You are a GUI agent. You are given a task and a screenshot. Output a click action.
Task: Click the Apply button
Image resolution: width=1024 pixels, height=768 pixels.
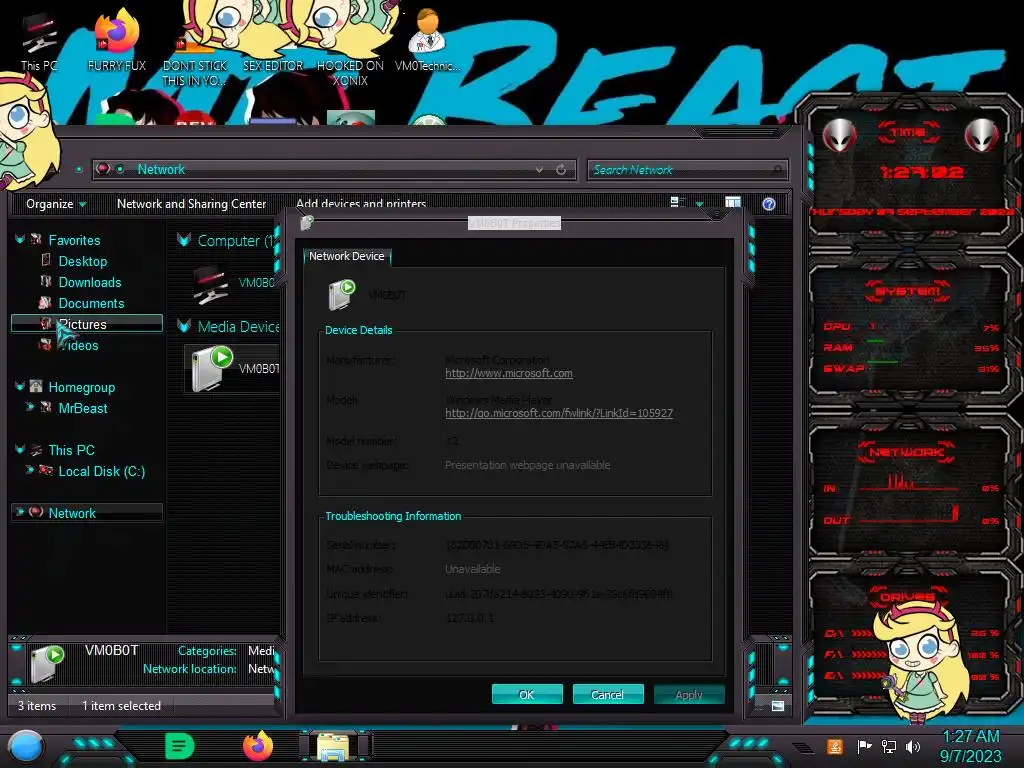689,694
